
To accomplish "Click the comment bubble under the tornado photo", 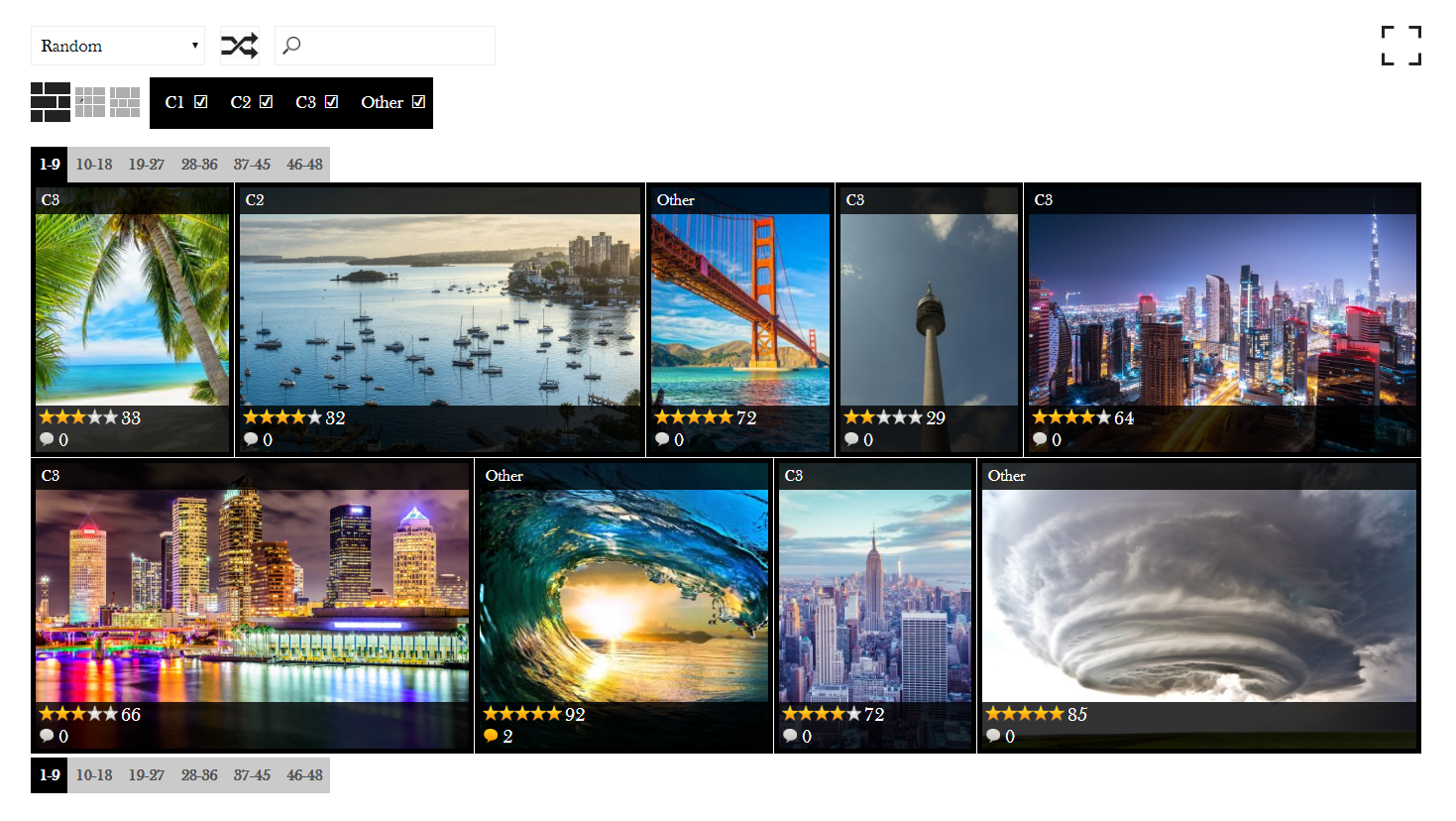I will [993, 736].
